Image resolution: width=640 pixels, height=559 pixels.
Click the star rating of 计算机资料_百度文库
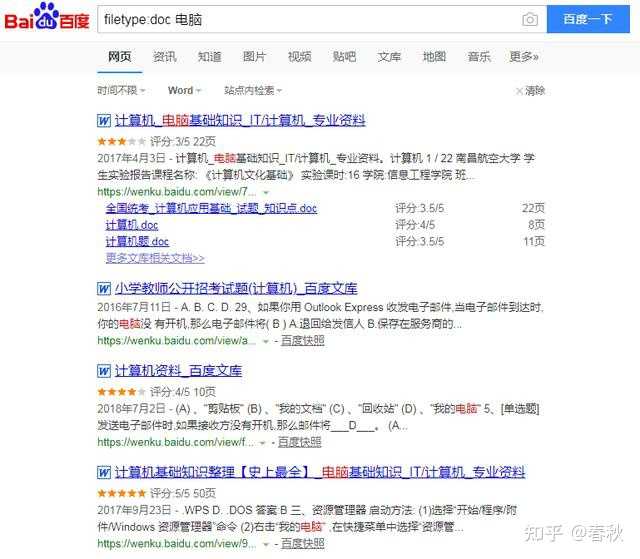tap(121, 392)
